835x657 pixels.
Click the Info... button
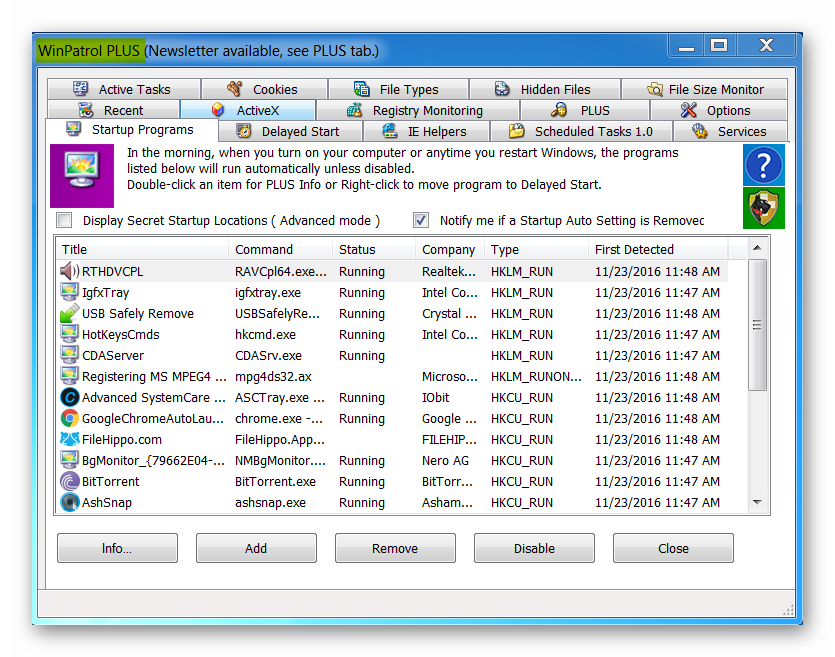(117, 548)
